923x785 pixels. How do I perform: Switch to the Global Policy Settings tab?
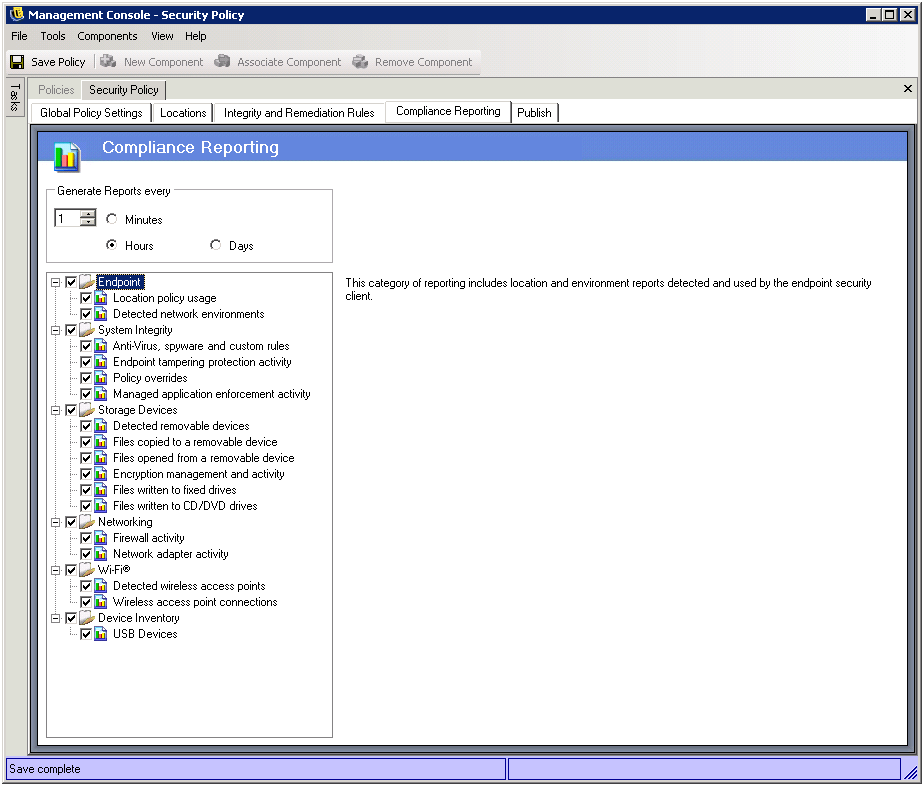[91, 112]
